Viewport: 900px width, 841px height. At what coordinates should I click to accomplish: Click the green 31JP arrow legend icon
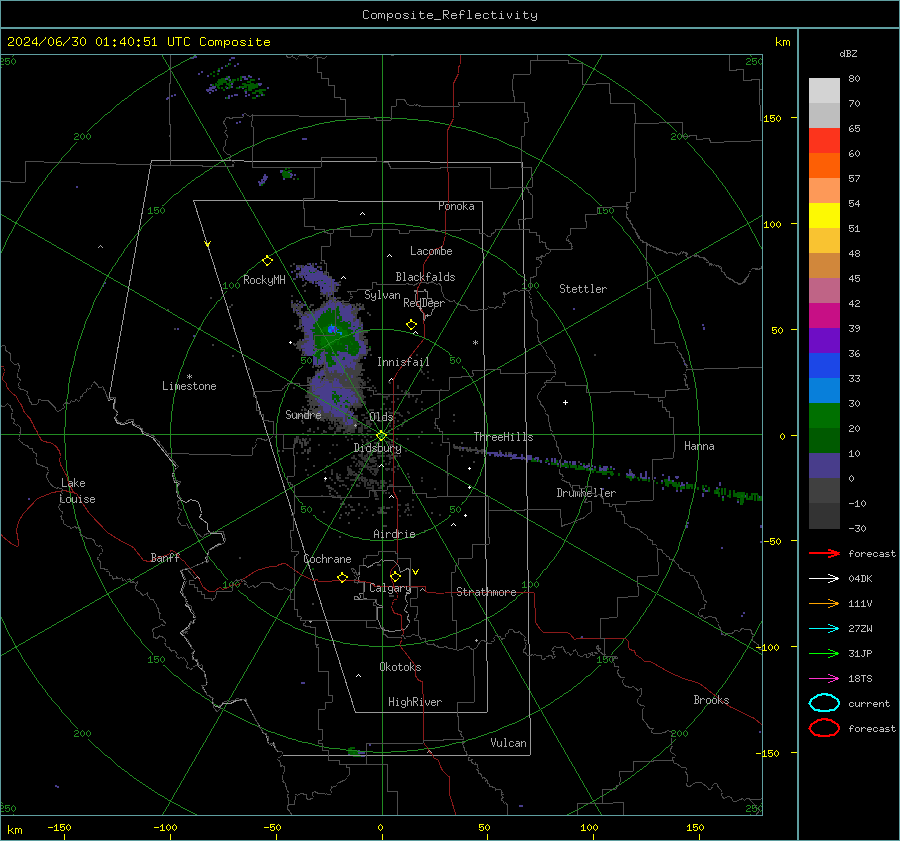click(x=824, y=653)
